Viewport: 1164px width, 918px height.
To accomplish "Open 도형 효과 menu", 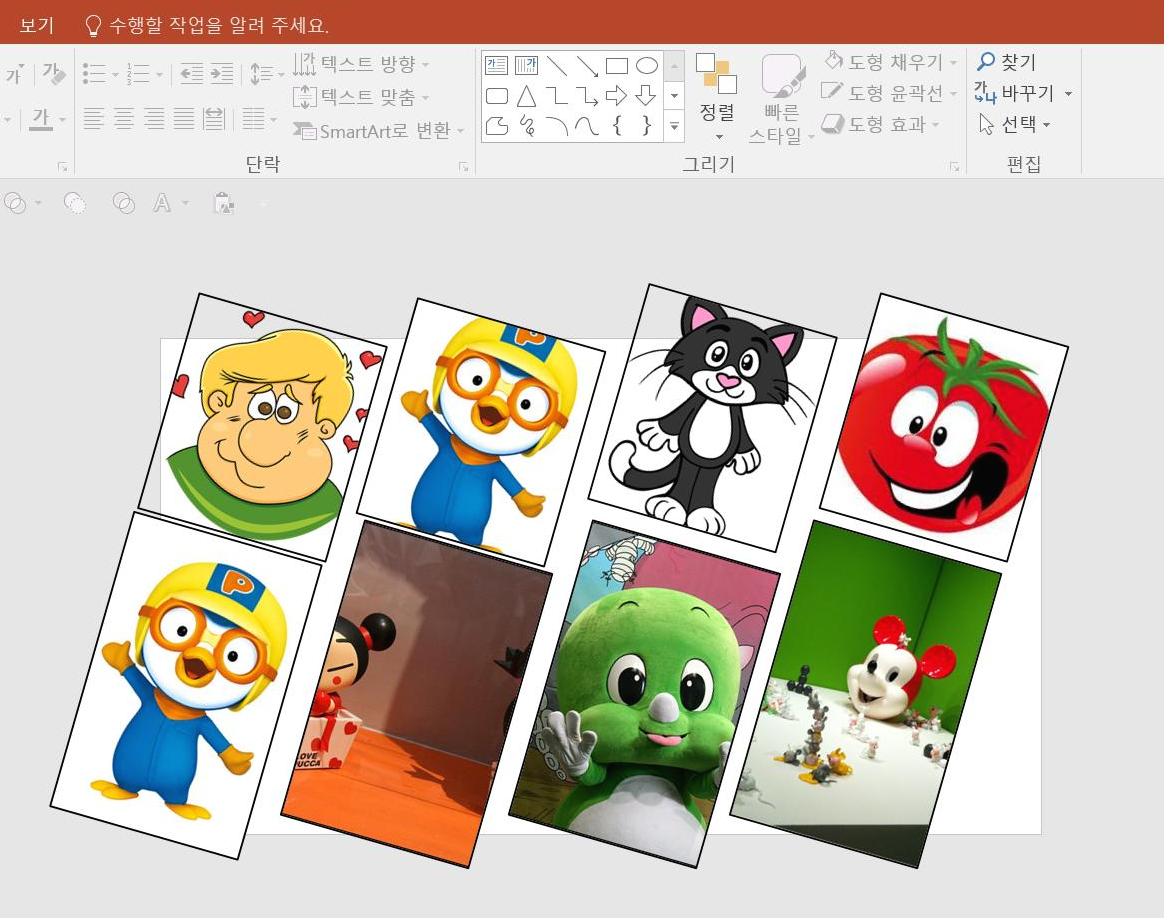I will [x=881, y=124].
